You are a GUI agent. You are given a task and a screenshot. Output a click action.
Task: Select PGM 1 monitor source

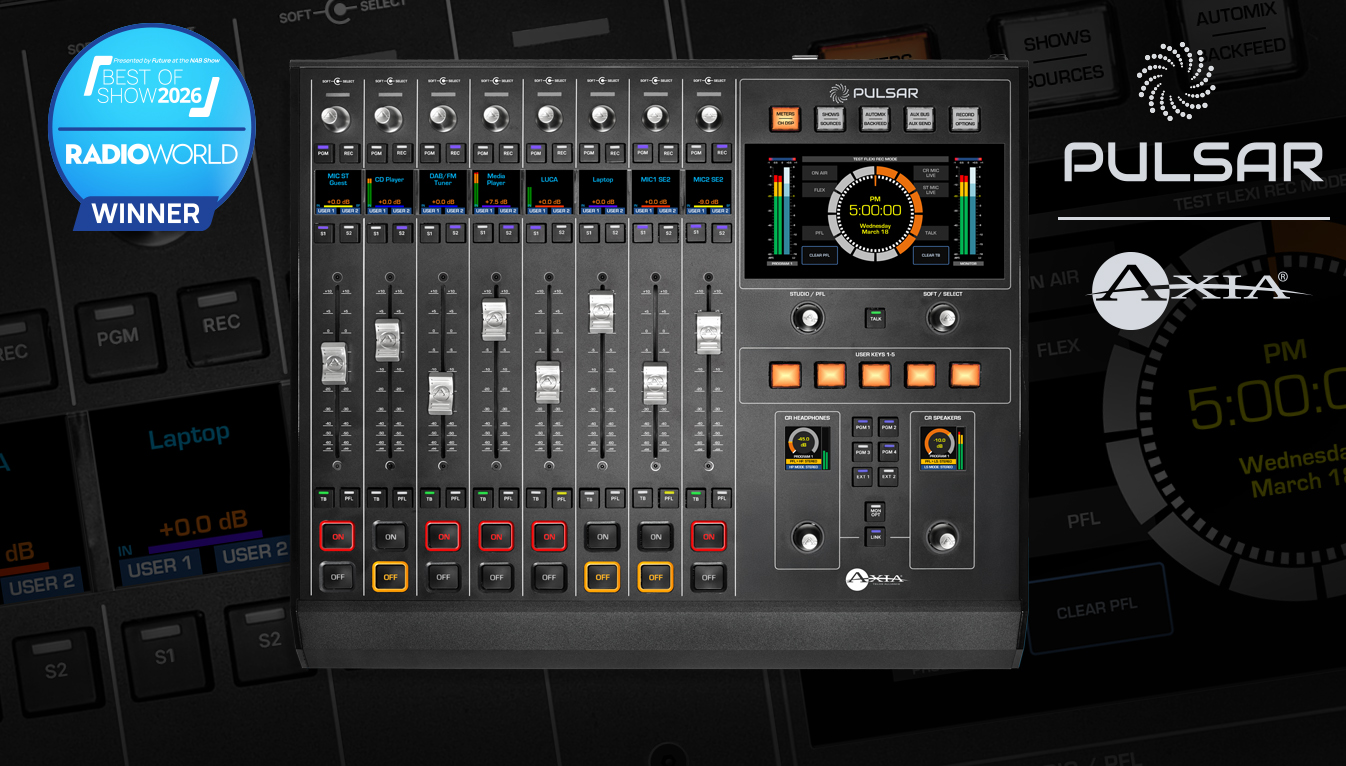click(862, 427)
